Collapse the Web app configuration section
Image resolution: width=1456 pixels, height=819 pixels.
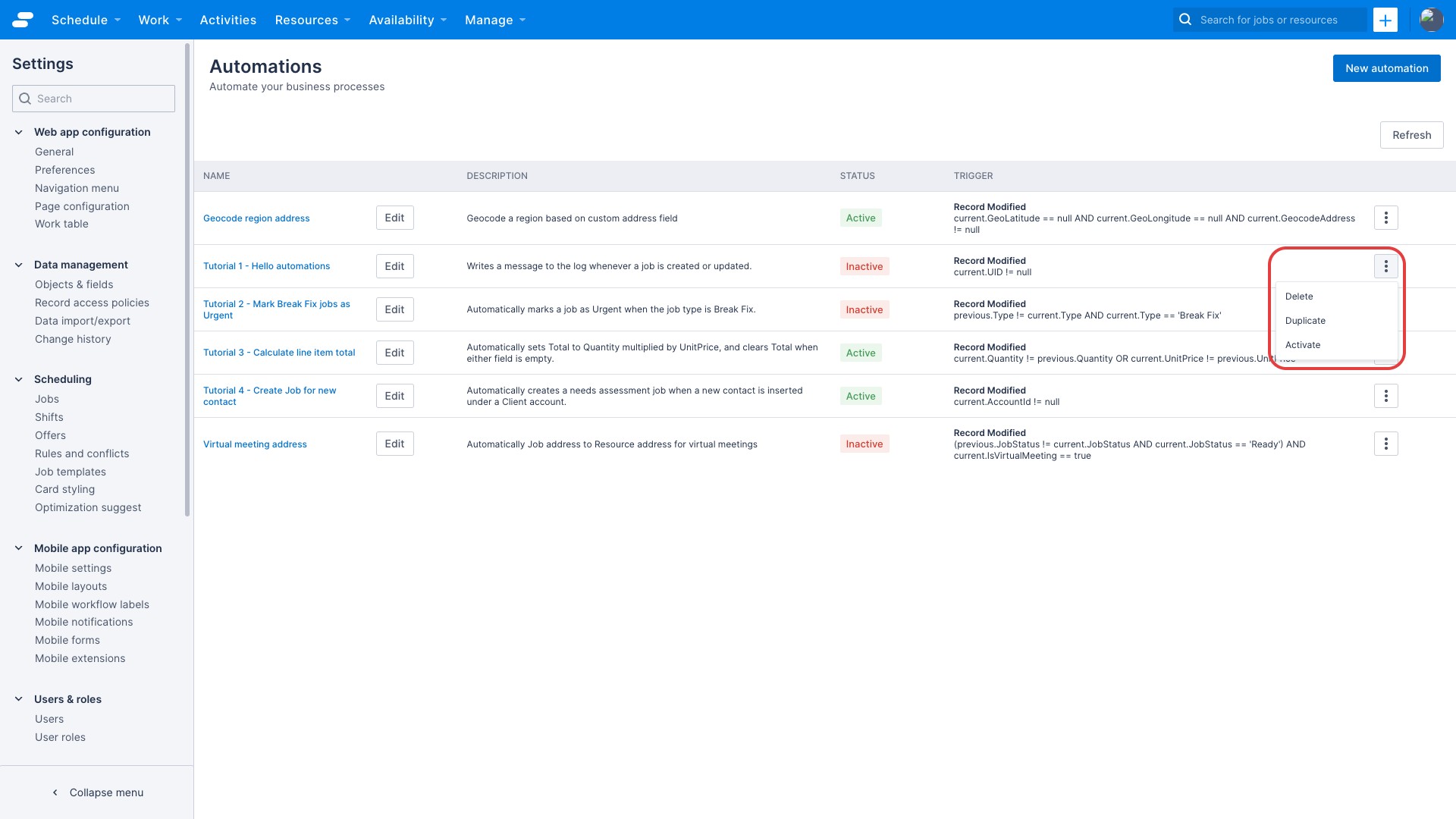pos(19,132)
